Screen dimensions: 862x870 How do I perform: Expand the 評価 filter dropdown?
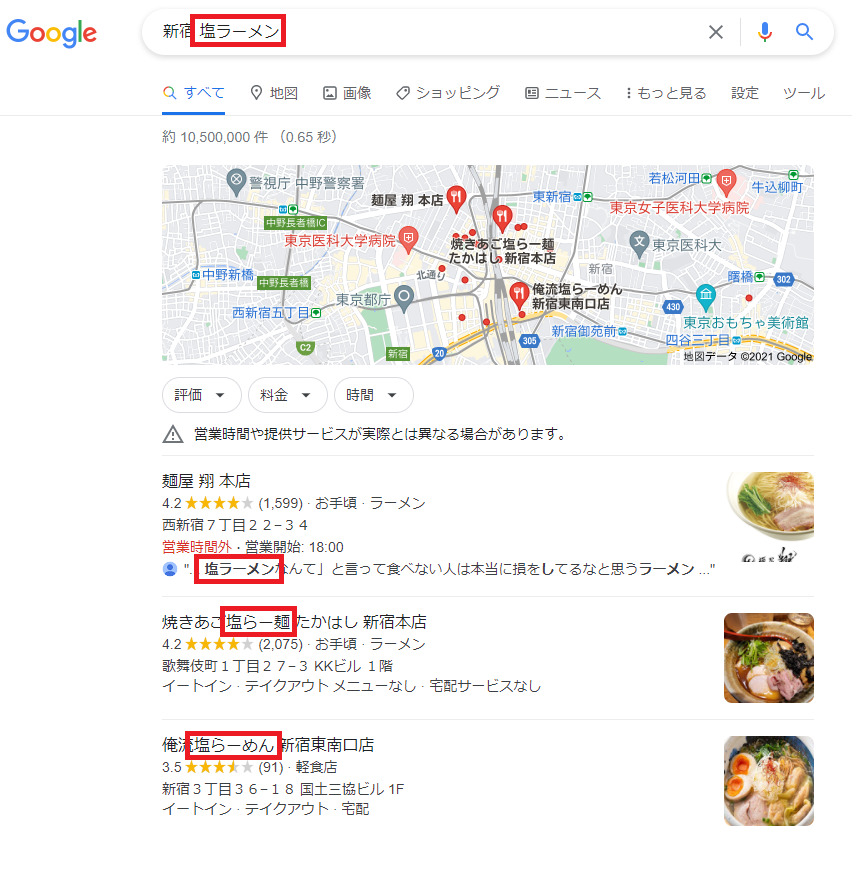tap(201, 395)
